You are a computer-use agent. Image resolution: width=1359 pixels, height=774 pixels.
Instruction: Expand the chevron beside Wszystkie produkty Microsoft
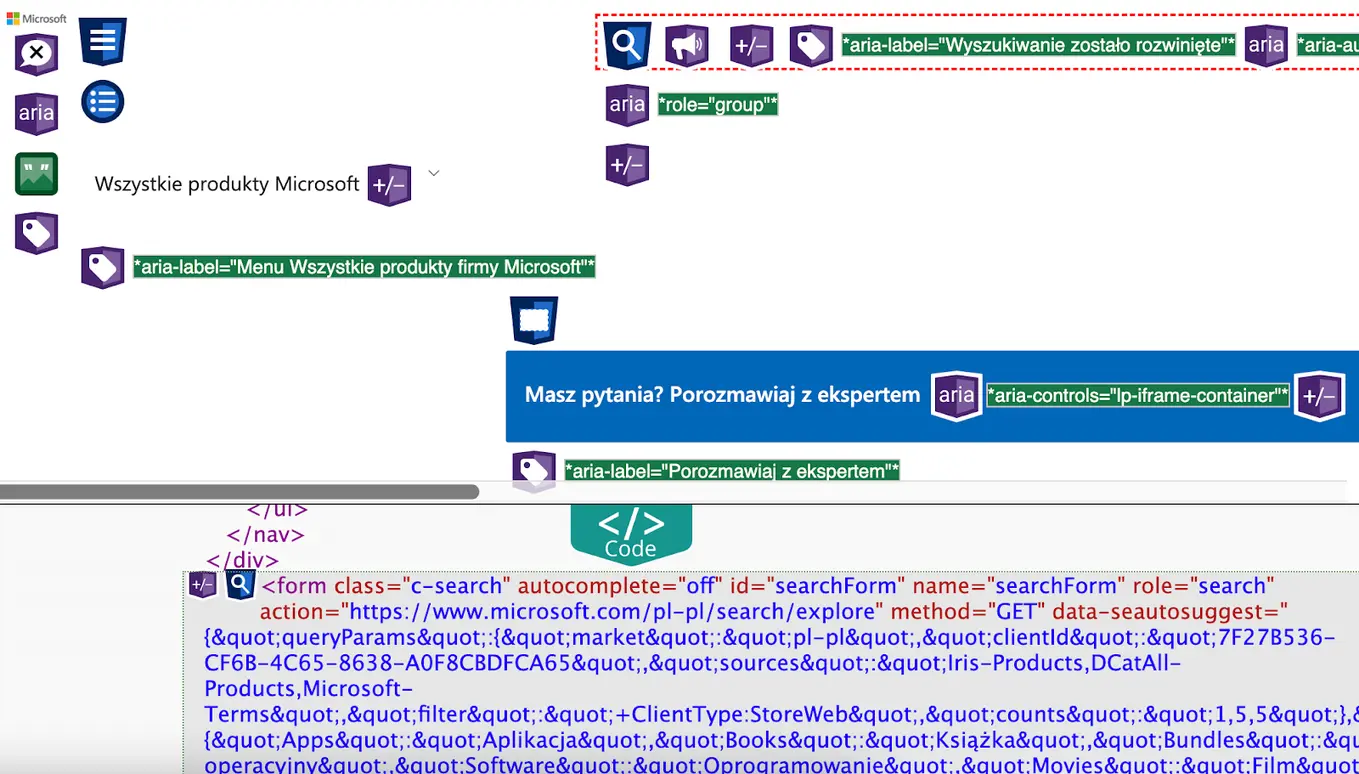click(433, 173)
